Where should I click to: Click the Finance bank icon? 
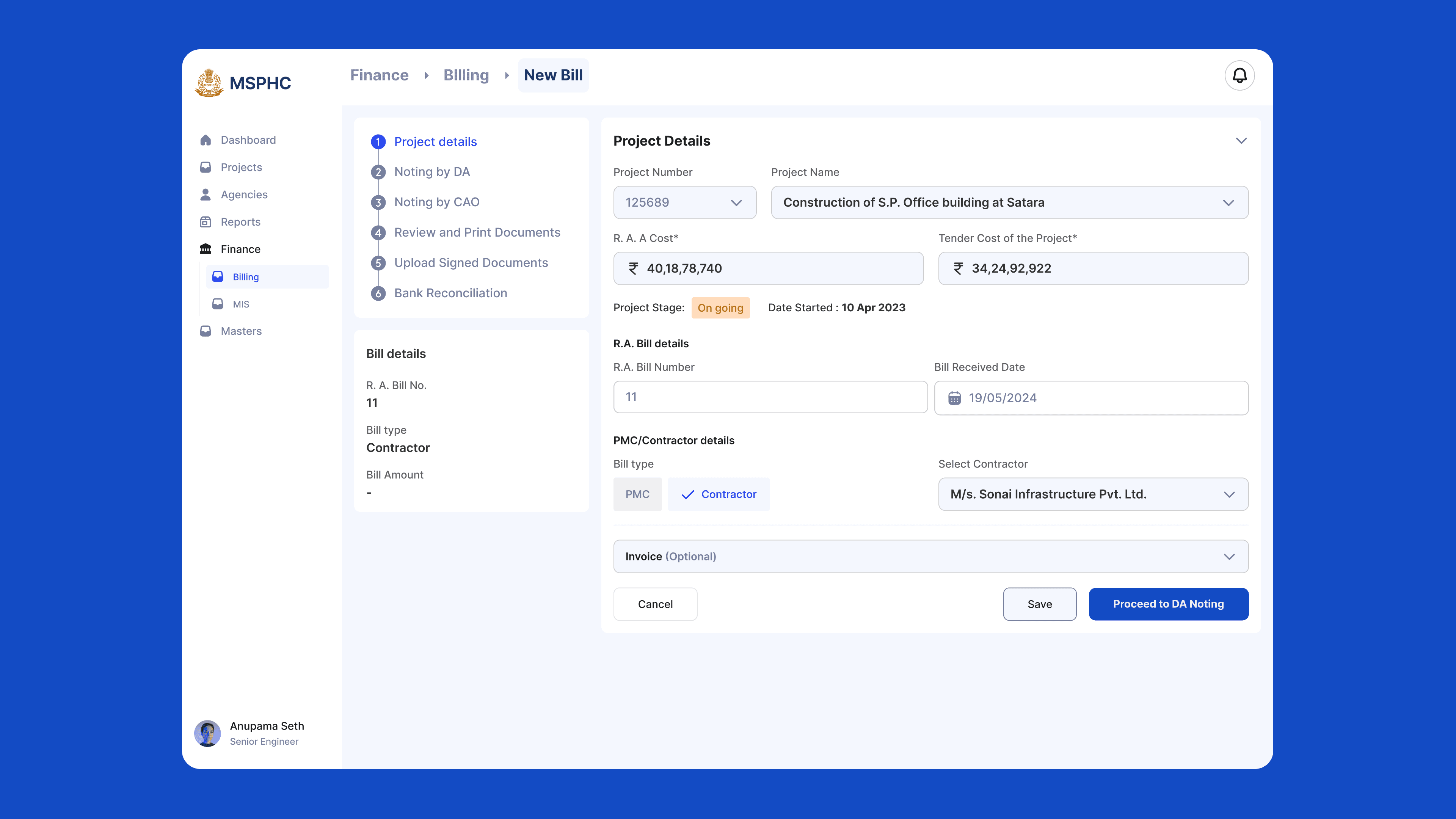(x=206, y=249)
